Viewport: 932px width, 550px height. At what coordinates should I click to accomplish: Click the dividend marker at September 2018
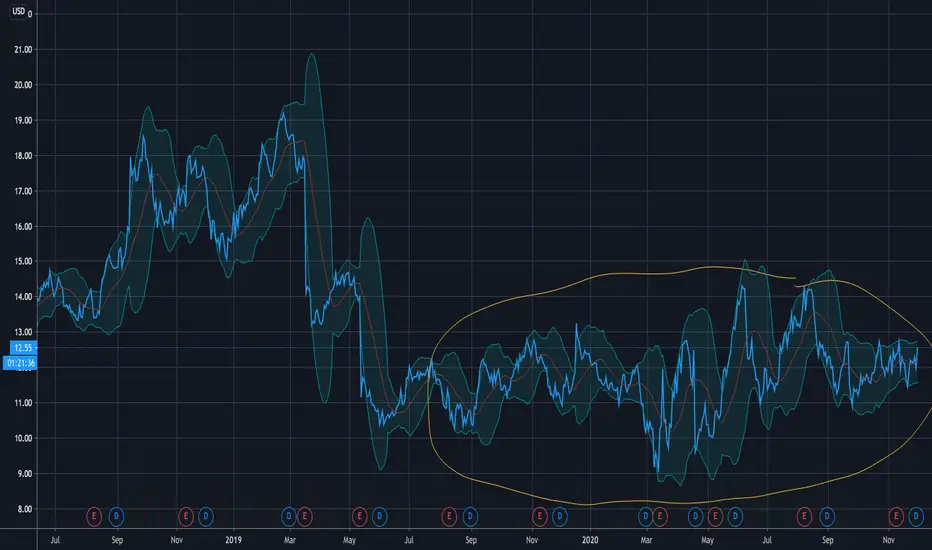pos(116,516)
